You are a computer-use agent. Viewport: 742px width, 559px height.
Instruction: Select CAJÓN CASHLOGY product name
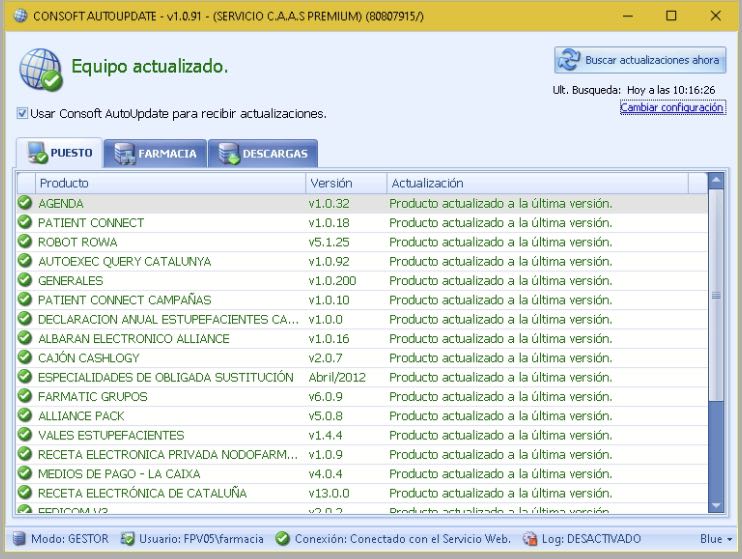pos(88,358)
